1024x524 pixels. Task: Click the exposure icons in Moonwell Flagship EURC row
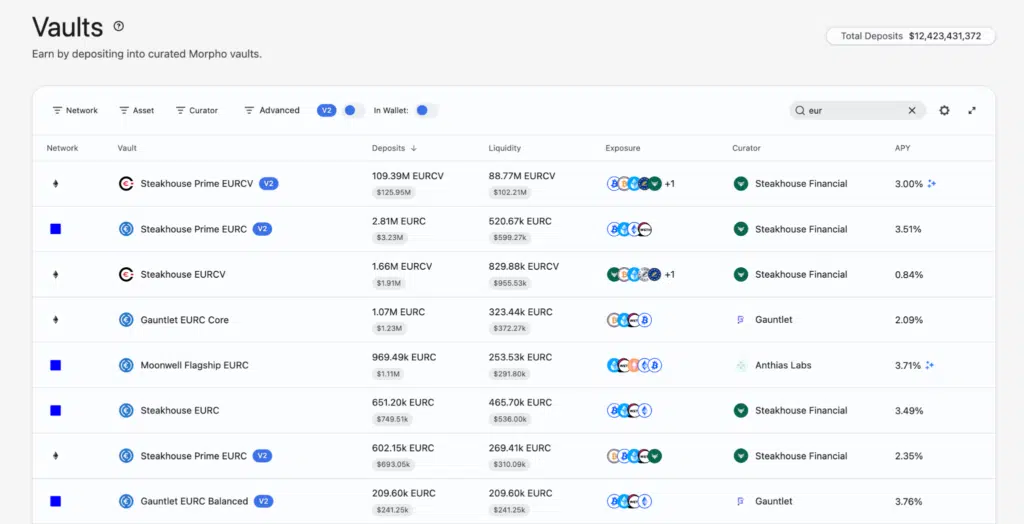click(634, 365)
